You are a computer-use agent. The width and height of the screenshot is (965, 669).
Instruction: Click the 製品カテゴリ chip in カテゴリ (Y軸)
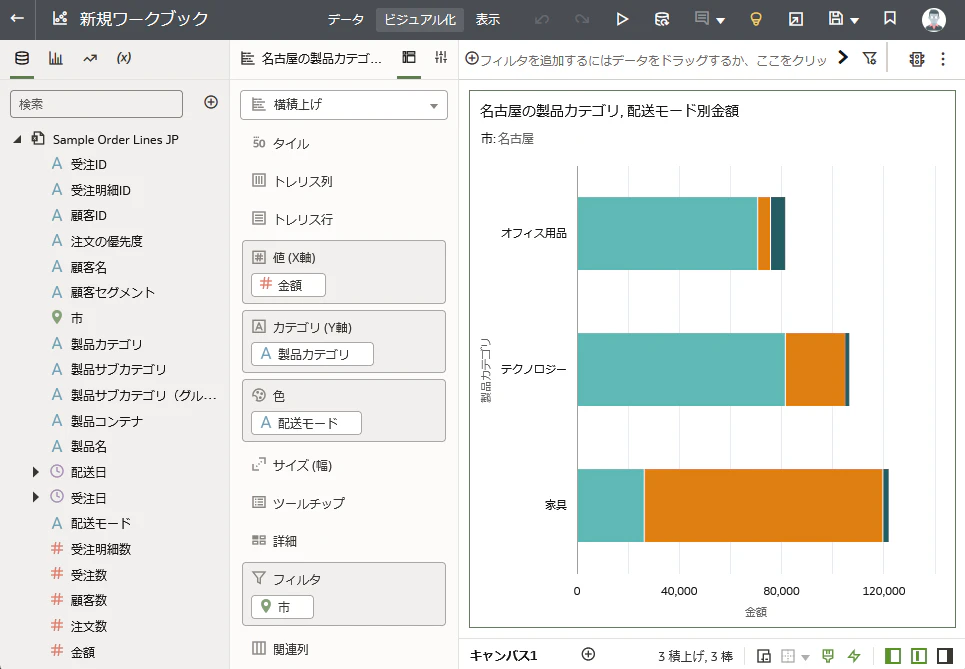click(x=312, y=354)
